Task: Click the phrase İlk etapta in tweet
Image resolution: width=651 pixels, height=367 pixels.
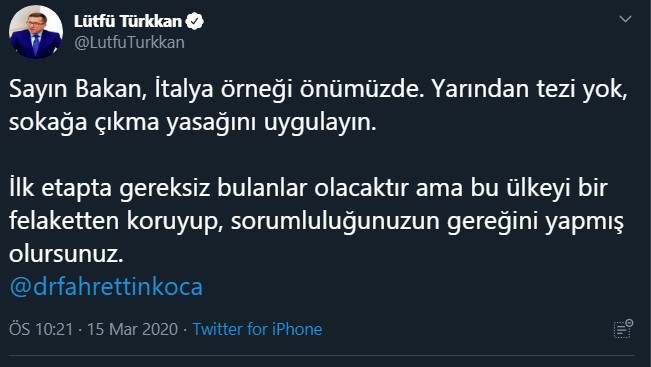Action: [60, 188]
